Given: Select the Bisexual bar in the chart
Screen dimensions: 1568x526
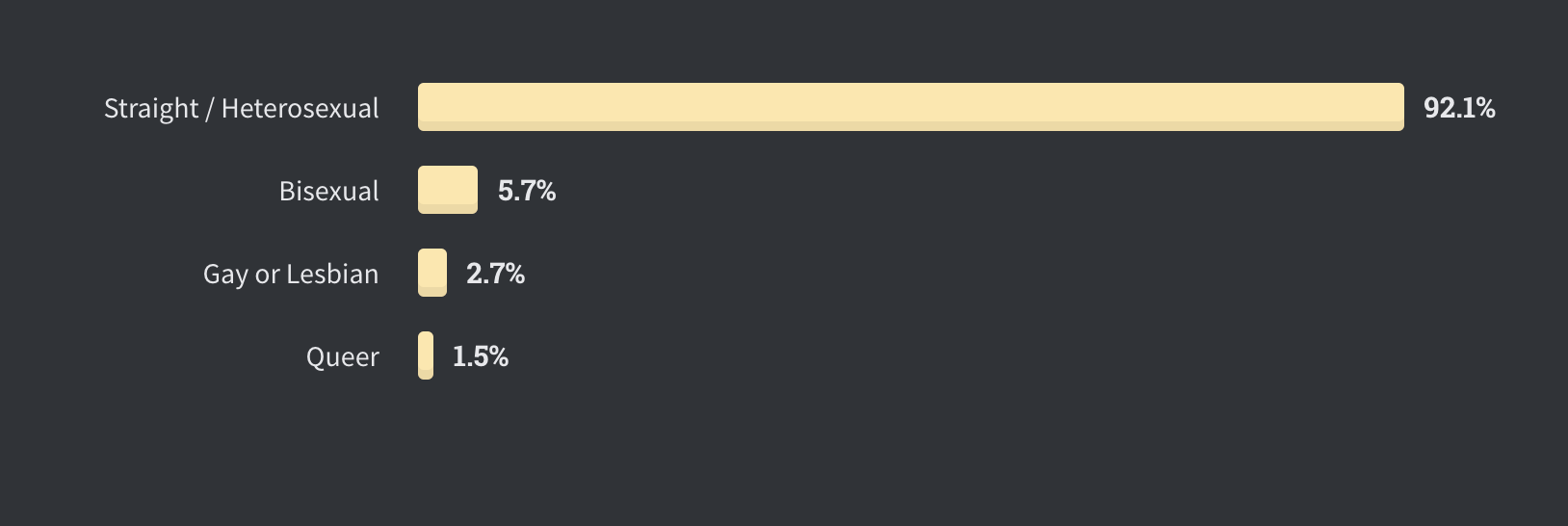Looking at the screenshot, I should pyautogui.click(x=448, y=190).
